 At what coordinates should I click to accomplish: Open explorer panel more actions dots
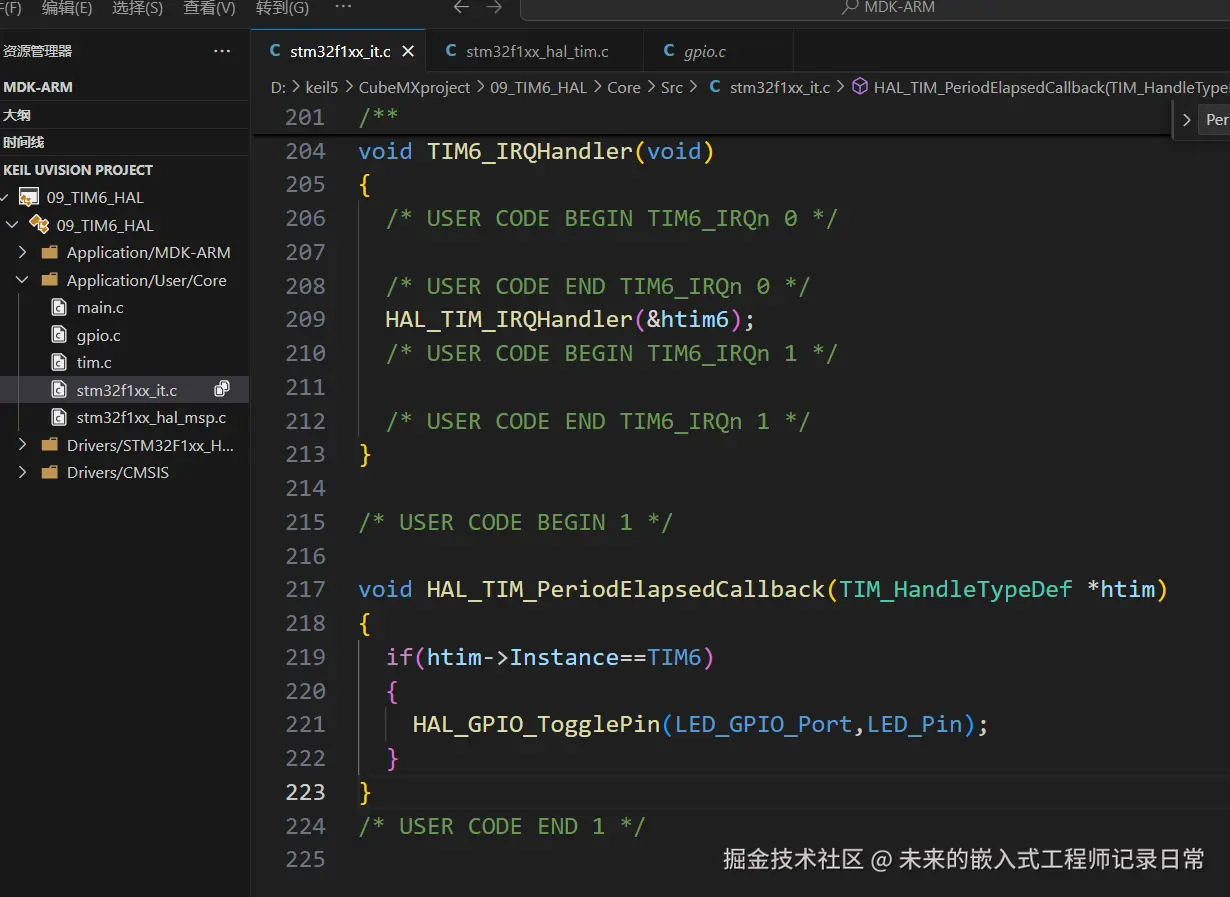click(x=222, y=51)
